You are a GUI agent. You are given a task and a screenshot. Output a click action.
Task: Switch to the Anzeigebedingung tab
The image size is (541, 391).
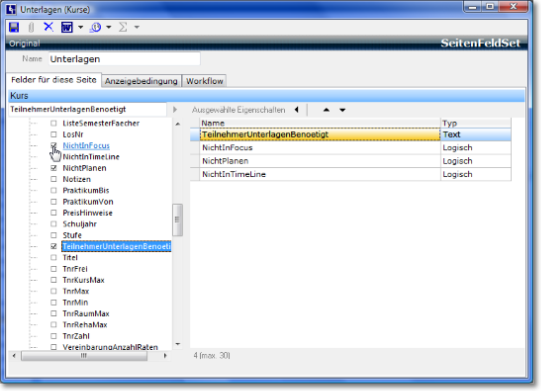[x=141, y=81]
